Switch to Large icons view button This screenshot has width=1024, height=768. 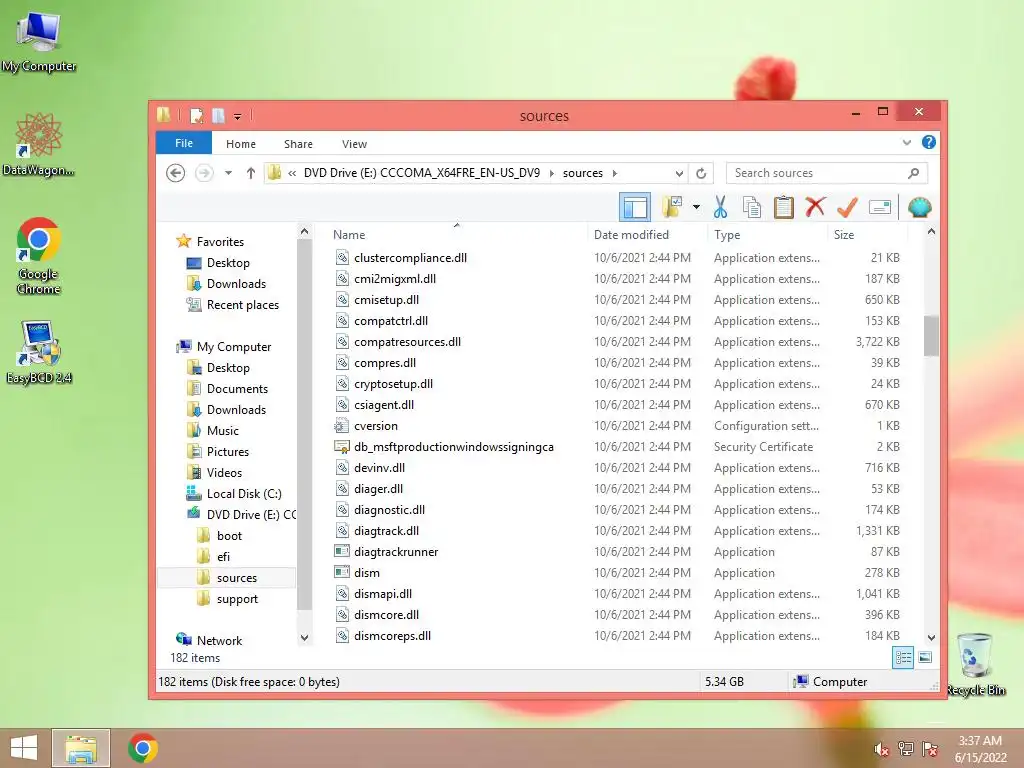coord(925,658)
